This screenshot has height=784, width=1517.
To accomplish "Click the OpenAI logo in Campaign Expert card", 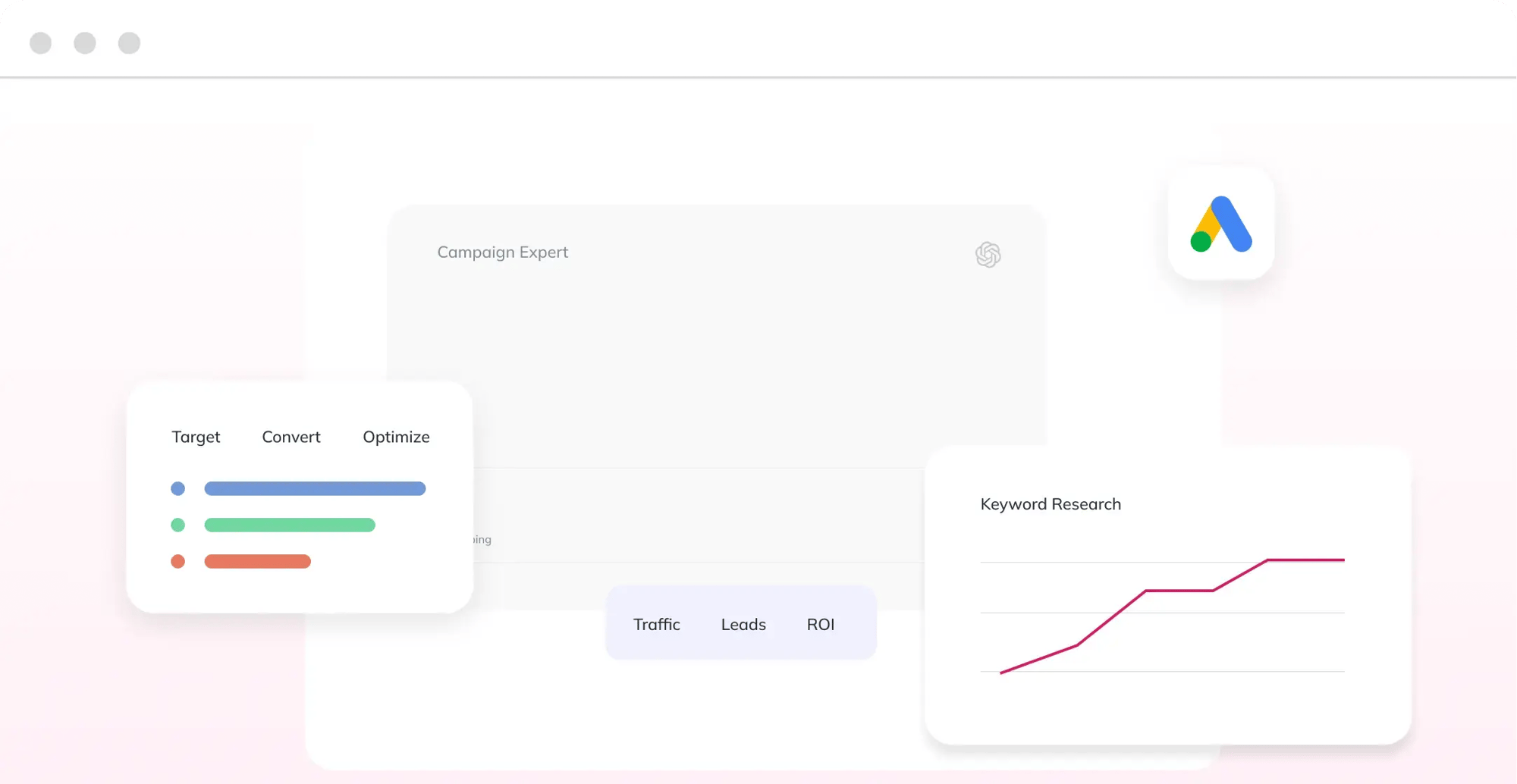I will point(988,255).
